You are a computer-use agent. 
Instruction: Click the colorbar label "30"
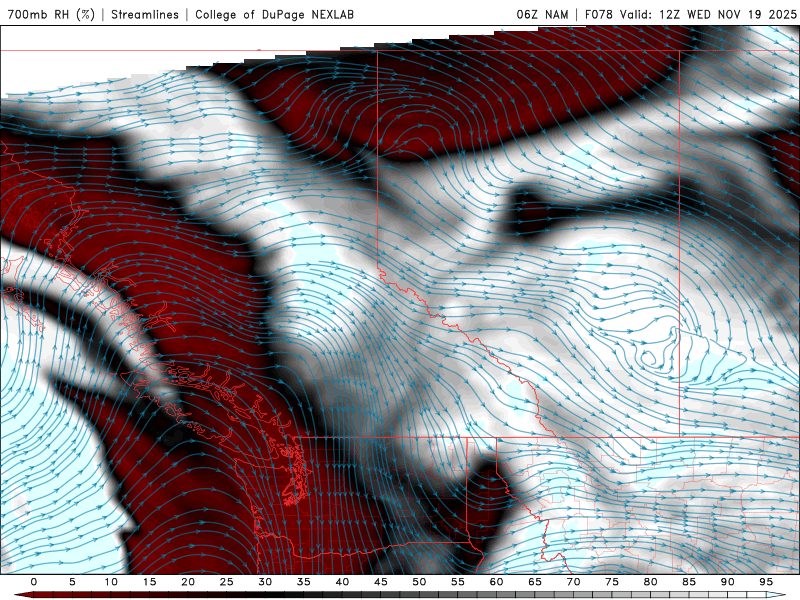265,582
